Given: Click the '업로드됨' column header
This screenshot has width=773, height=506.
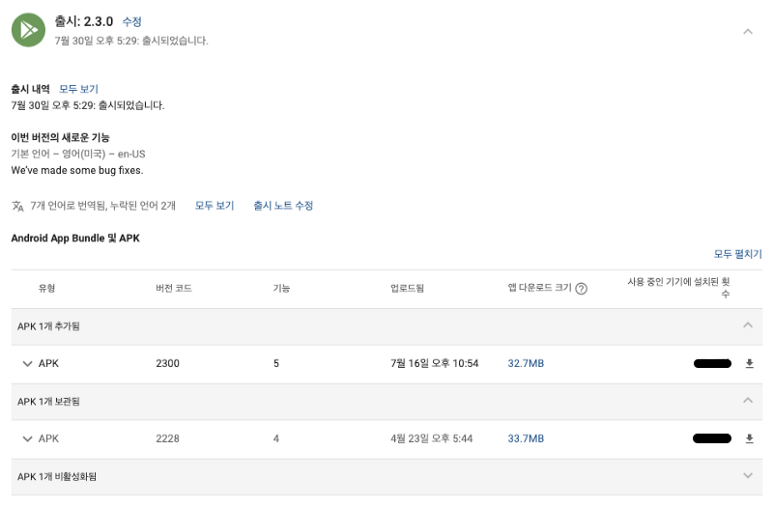Looking at the screenshot, I should point(407,288).
